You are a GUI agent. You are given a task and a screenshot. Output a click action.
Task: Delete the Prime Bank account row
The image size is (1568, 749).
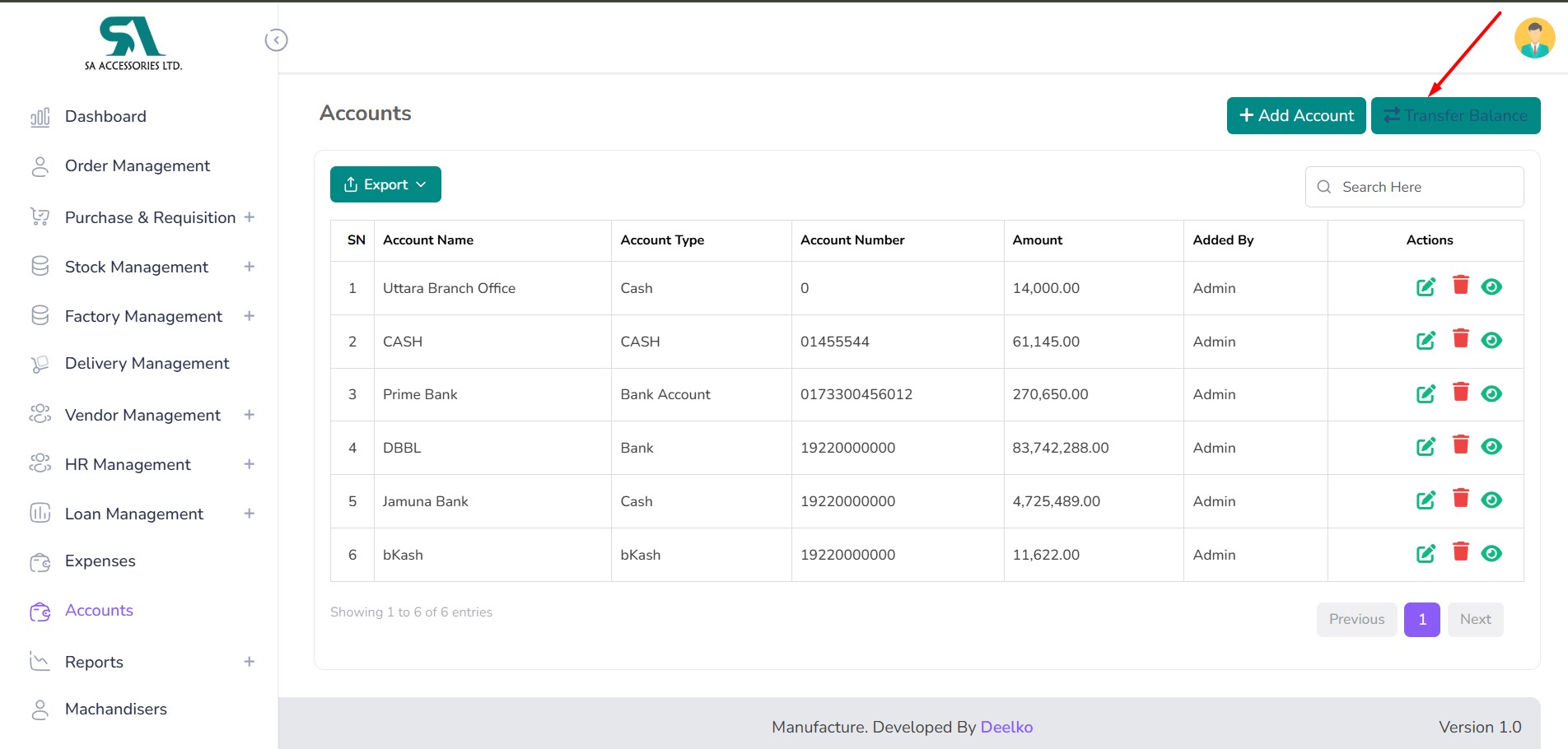(x=1460, y=393)
